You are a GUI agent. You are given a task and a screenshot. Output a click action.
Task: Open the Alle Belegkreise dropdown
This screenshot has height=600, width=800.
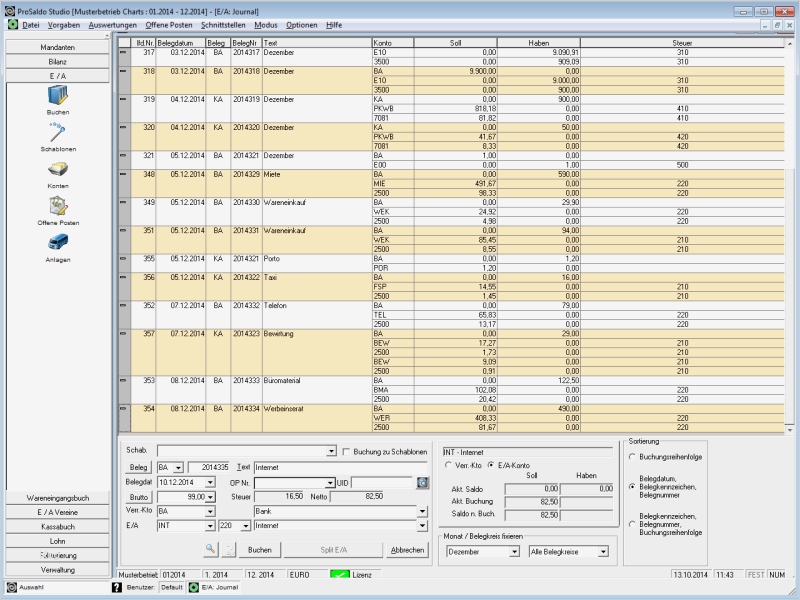[x=603, y=551]
